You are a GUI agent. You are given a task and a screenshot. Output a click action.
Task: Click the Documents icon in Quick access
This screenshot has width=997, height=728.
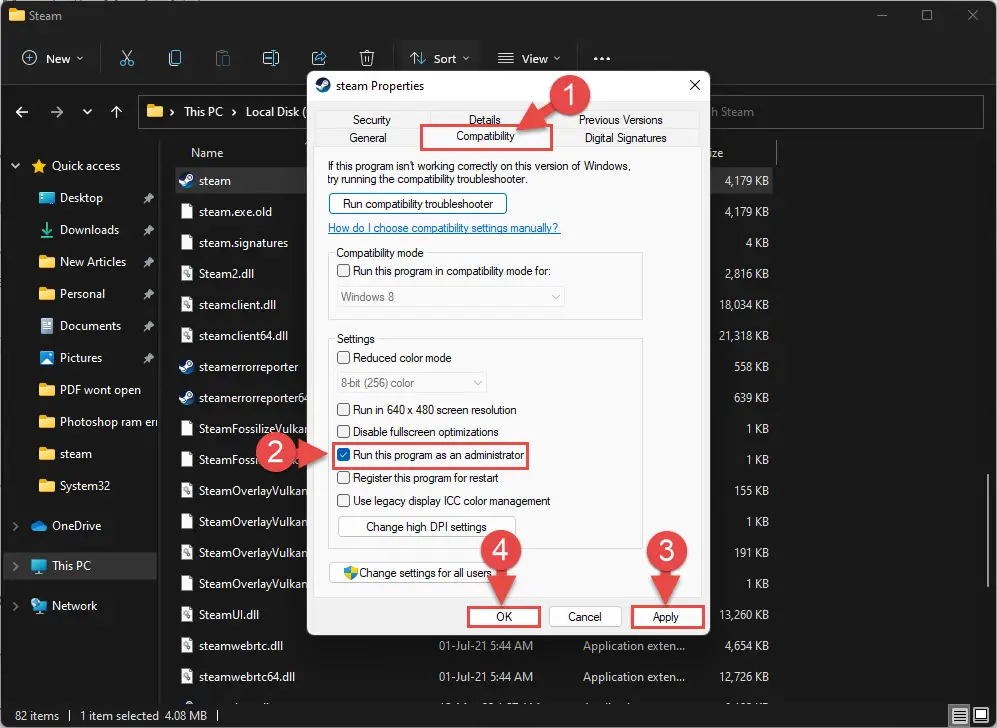click(46, 326)
